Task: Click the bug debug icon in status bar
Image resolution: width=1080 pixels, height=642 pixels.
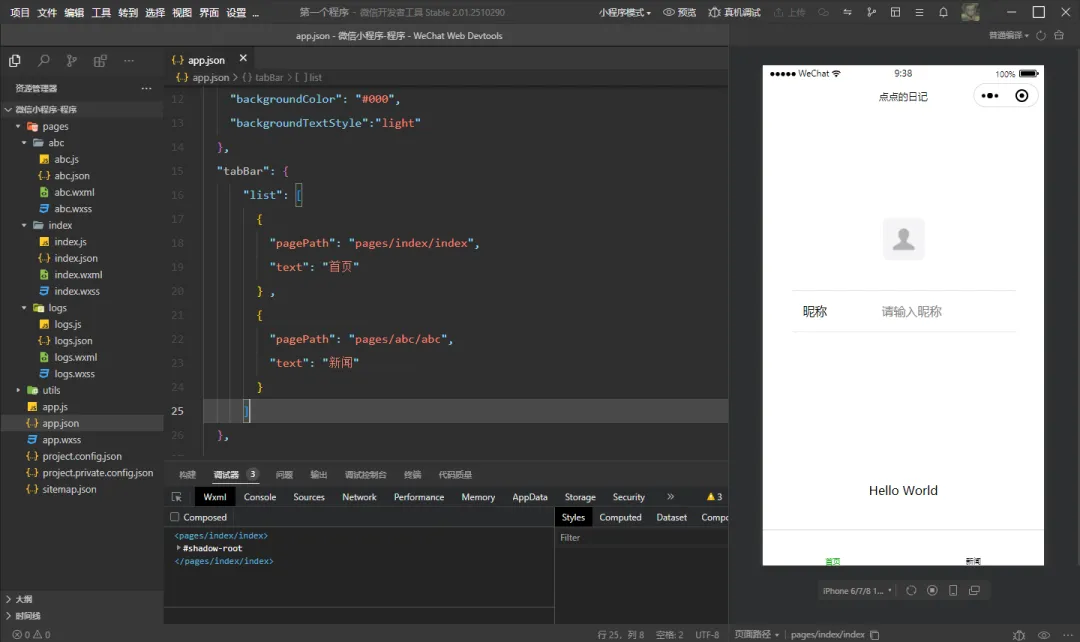Action: [x=1019, y=635]
